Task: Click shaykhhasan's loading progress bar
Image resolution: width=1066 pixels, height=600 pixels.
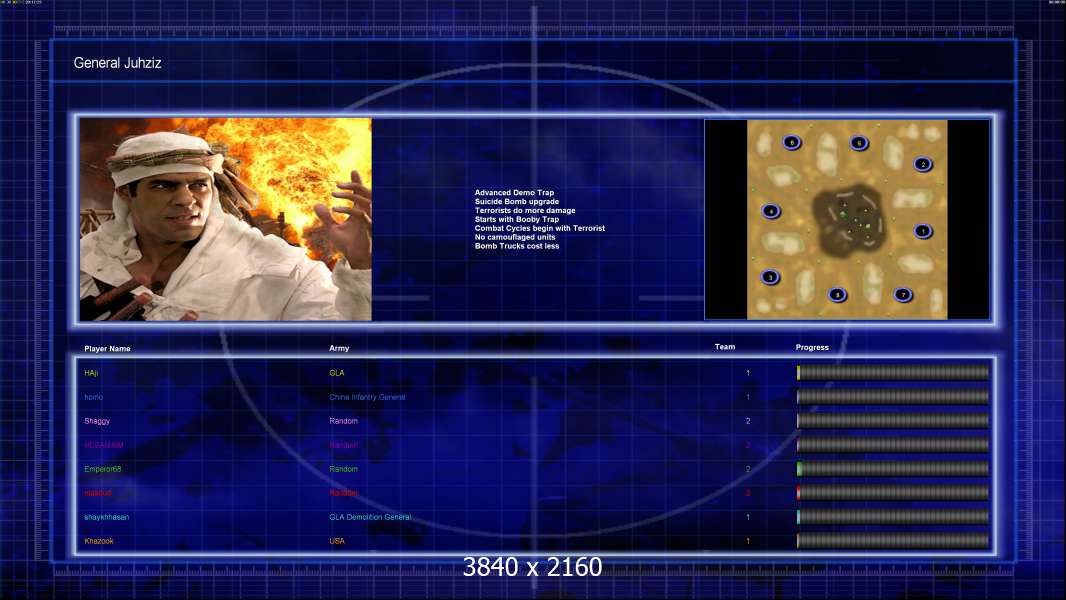Action: click(x=893, y=516)
